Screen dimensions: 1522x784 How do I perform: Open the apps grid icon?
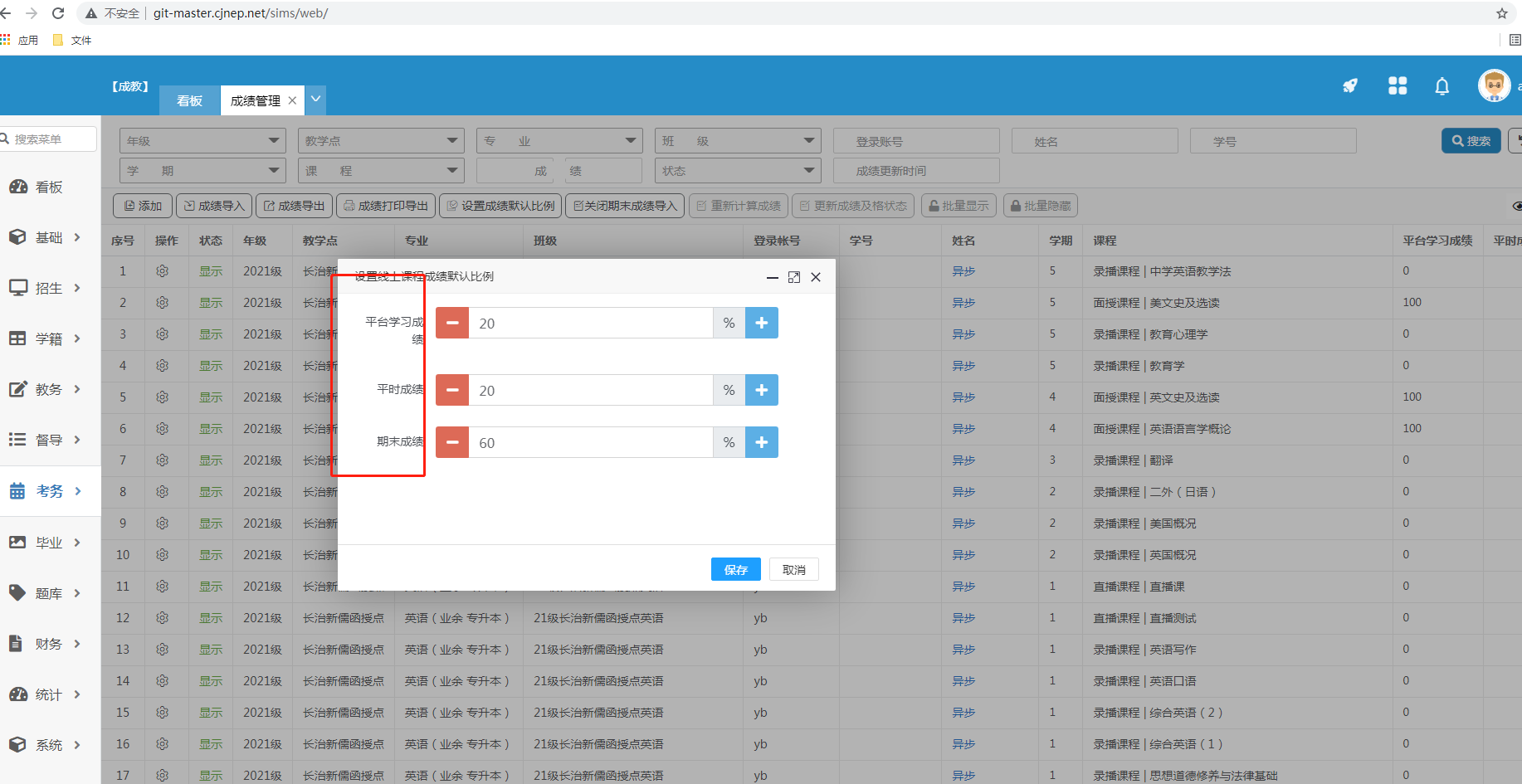[x=1398, y=85]
